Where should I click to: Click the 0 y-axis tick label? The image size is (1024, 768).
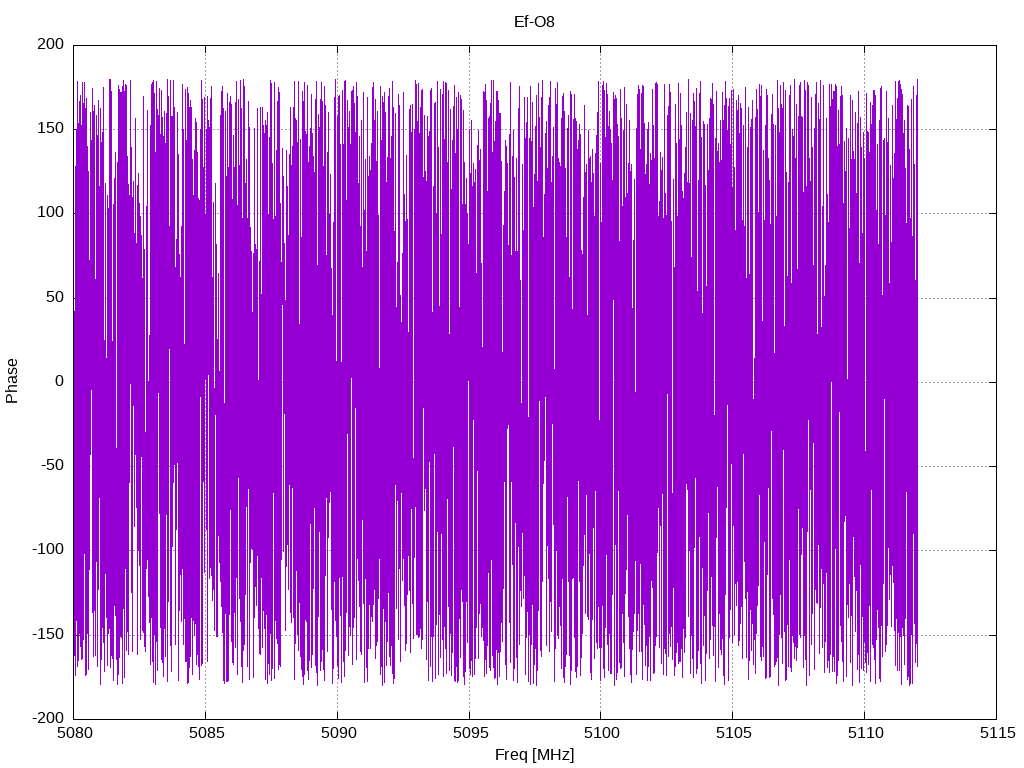click(60, 381)
